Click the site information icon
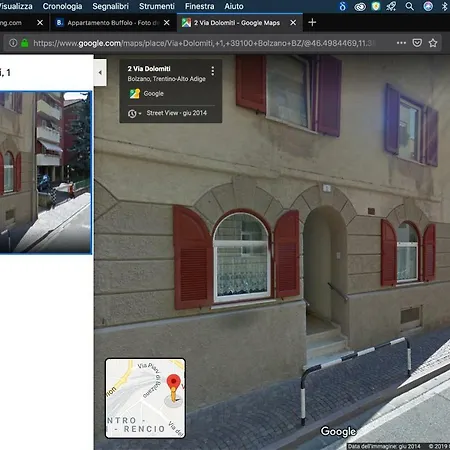This screenshot has width=450, height=450. [x=13, y=43]
